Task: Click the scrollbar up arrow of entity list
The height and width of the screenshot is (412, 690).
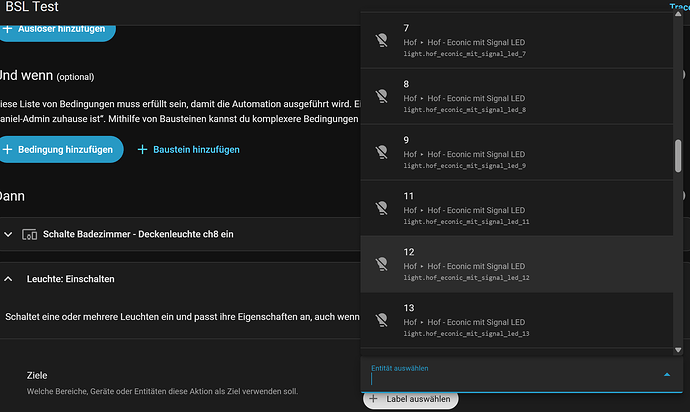Action: click(678, 14)
